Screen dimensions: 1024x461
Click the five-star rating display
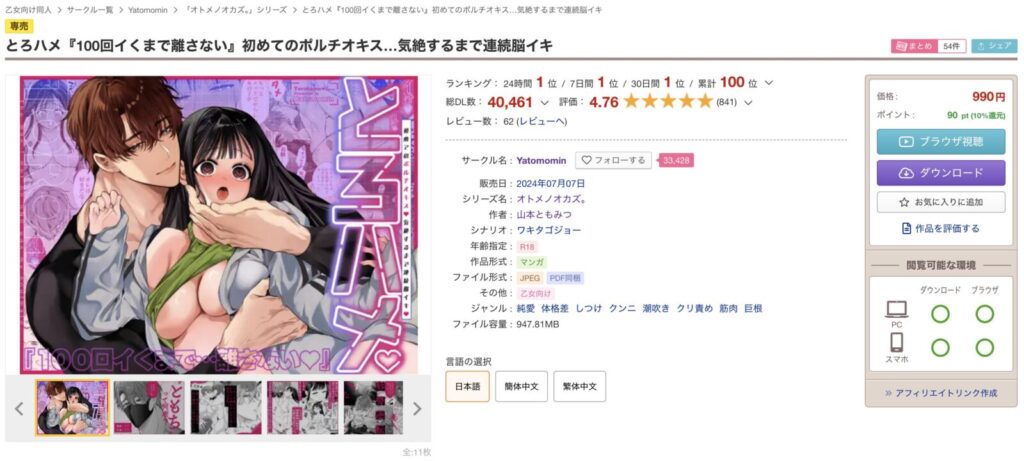pos(667,101)
